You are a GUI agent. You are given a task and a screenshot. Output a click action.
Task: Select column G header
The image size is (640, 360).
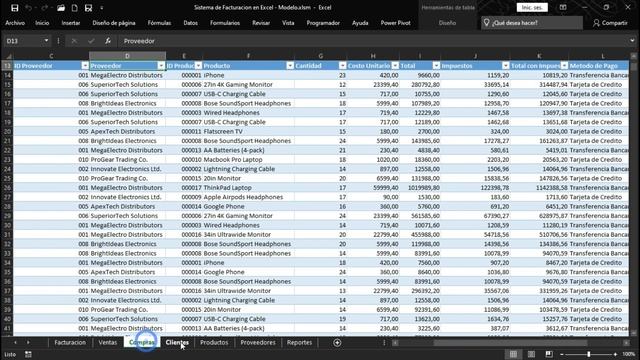[x=320, y=56]
